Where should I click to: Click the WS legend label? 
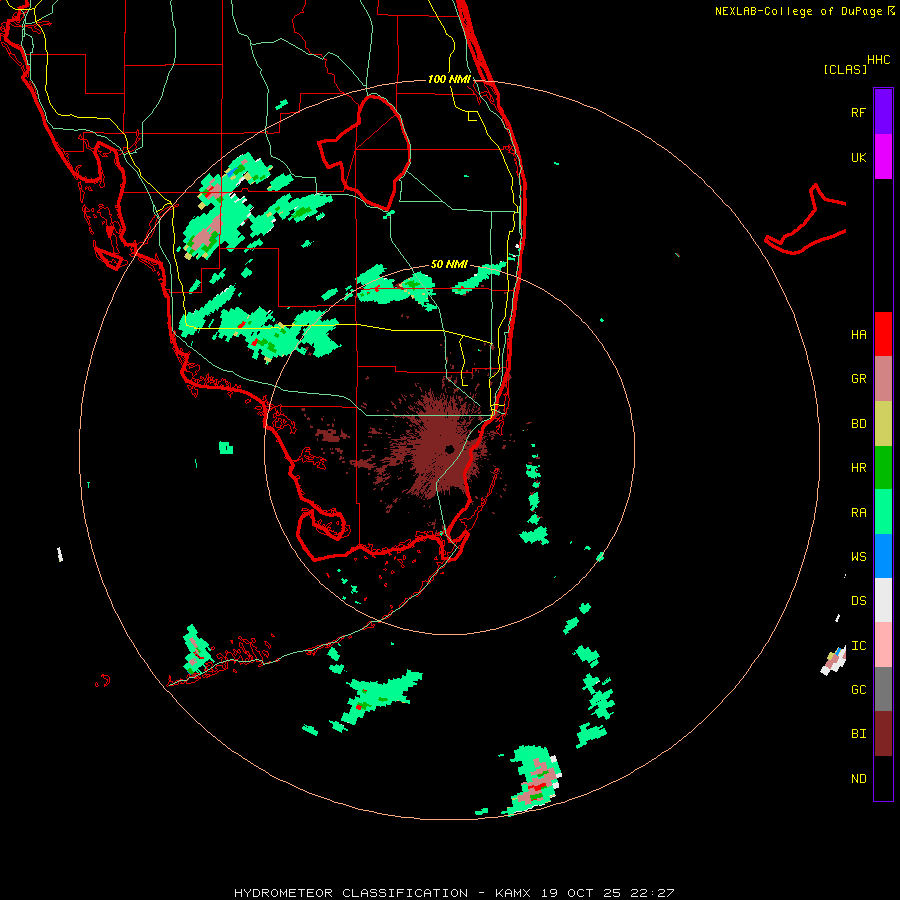[x=858, y=557]
